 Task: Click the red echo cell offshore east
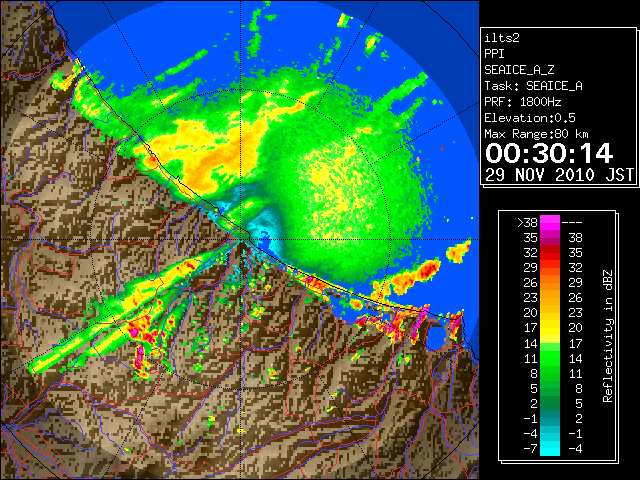(427, 269)
